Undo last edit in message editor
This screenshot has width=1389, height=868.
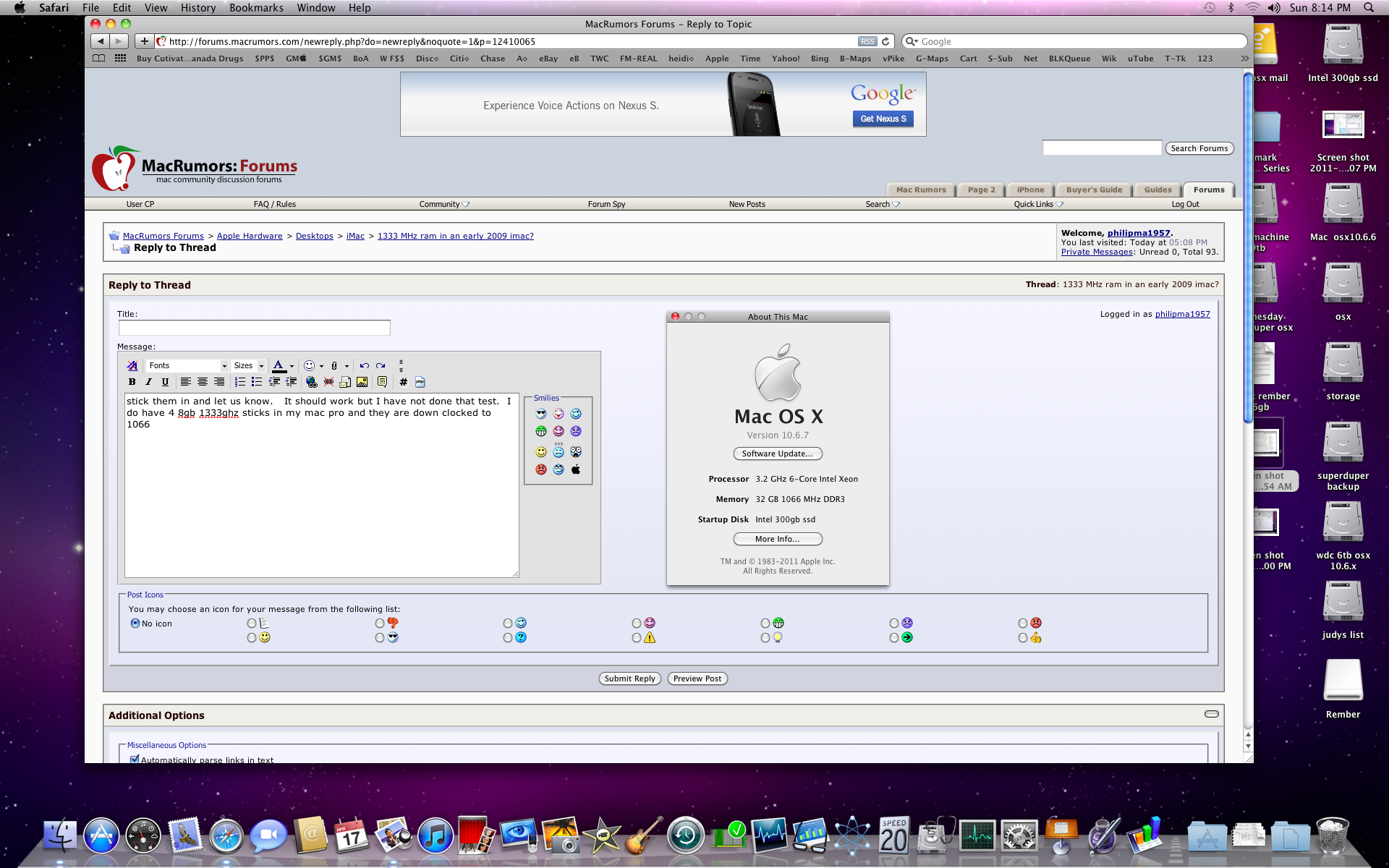pyautogui.click(x=364, y=366)
